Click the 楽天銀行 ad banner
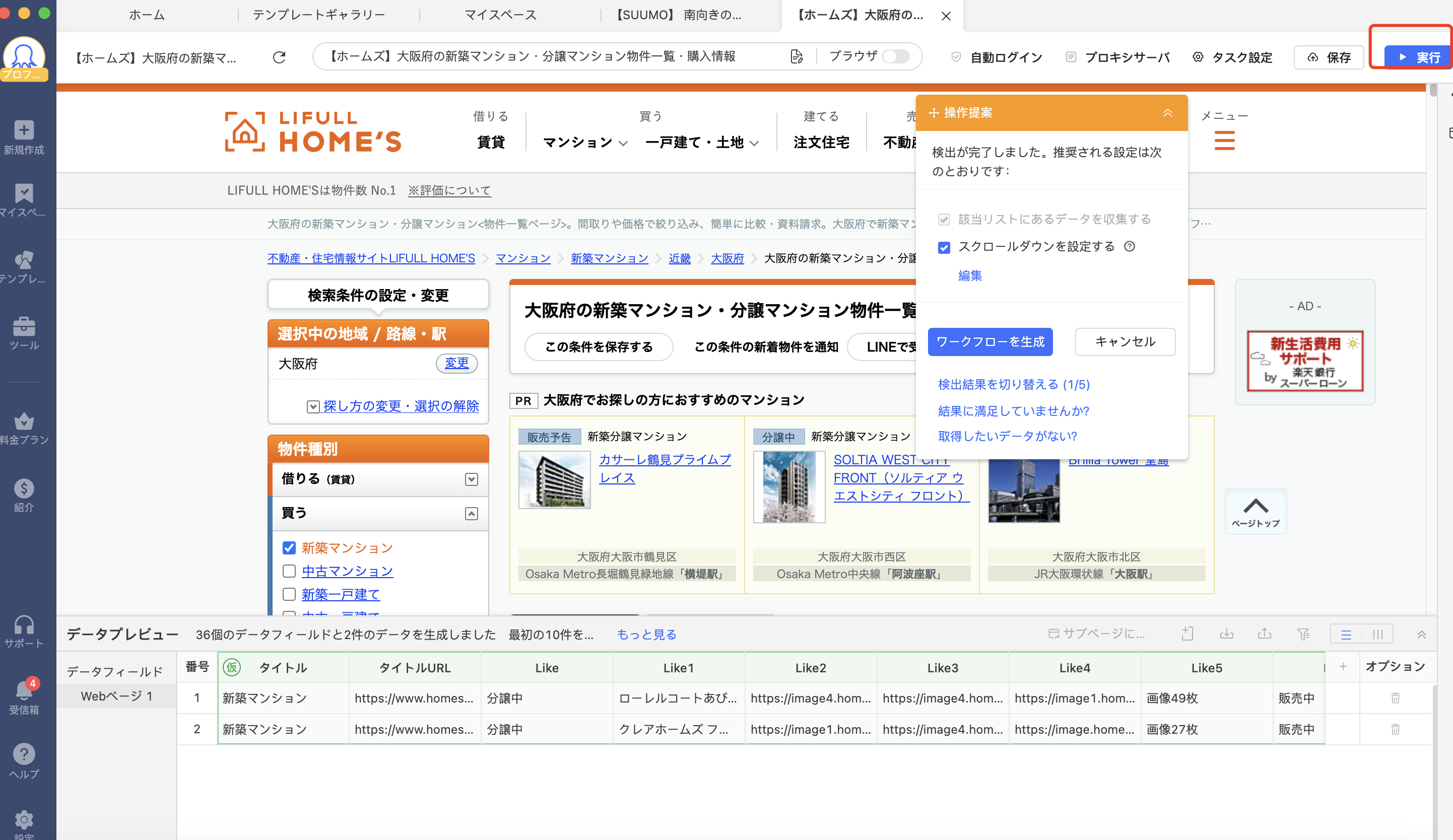 tap(1305, 361)
